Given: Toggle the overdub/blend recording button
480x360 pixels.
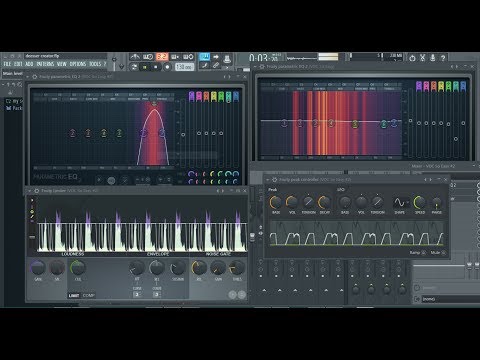Looking at the screenshot, I should [x=175, y=57].
